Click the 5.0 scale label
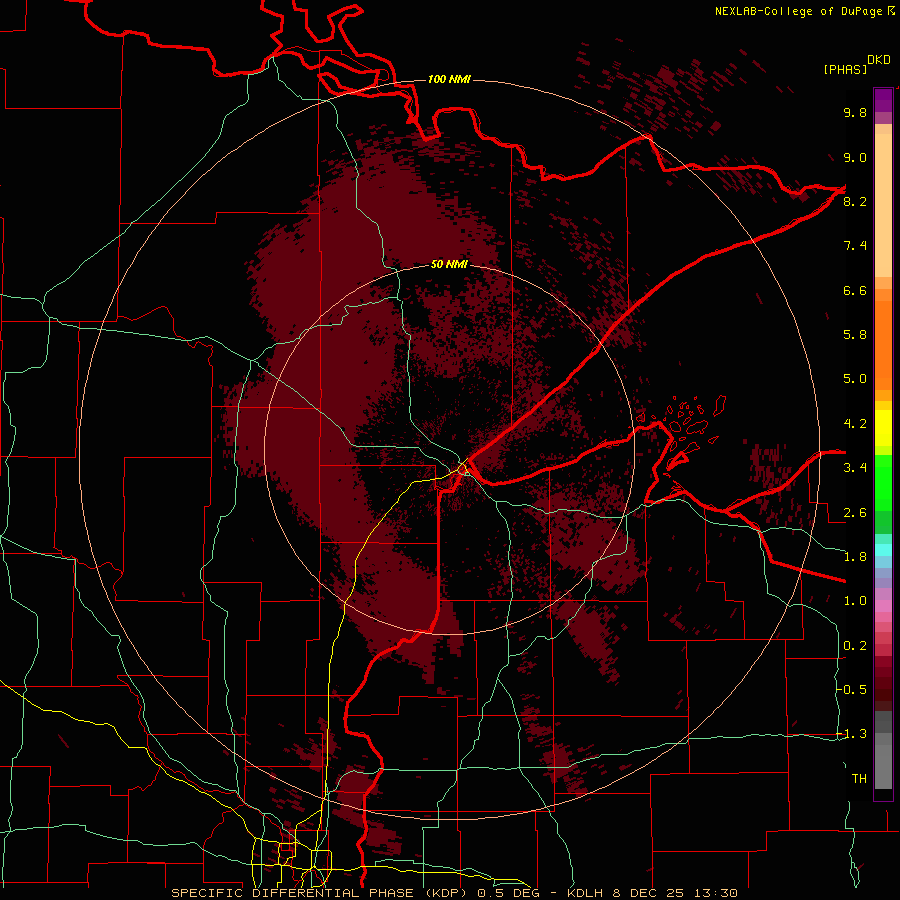The width and height of the screenshot is (900, 900). (x=855, y=379)
